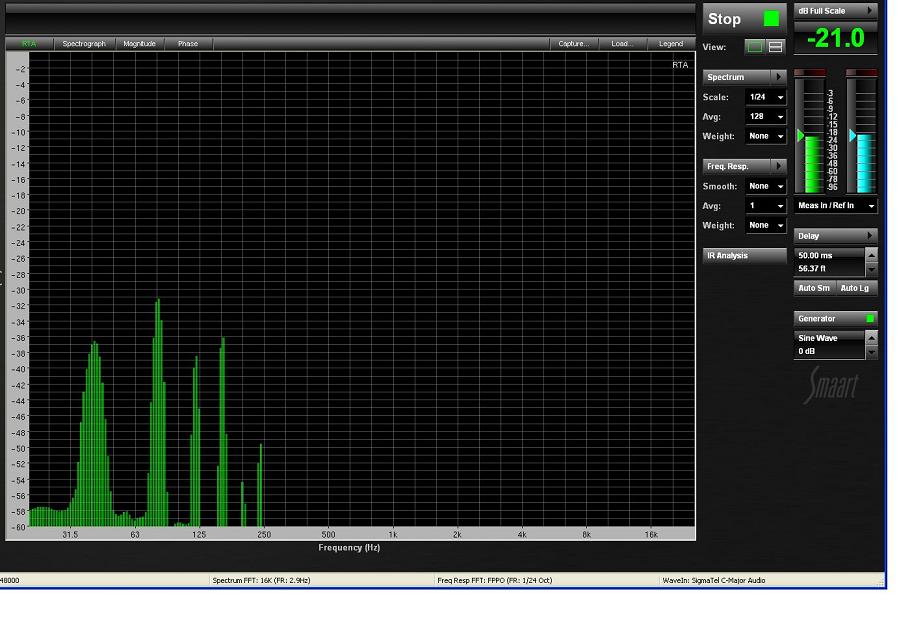Switch to split two-pane view
899x624 pixels.
(775, 47)
